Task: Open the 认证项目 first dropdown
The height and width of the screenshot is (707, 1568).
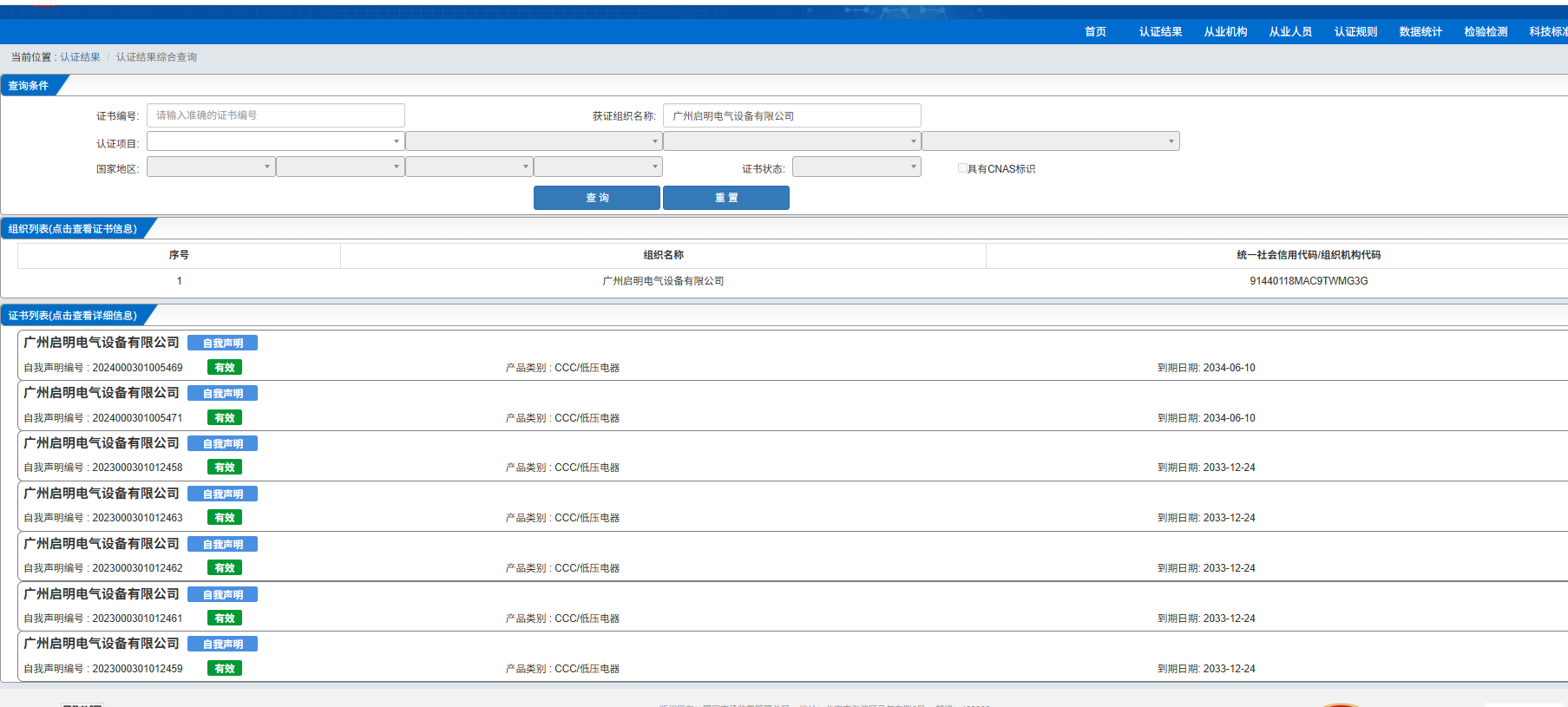Action: (274, 141)
